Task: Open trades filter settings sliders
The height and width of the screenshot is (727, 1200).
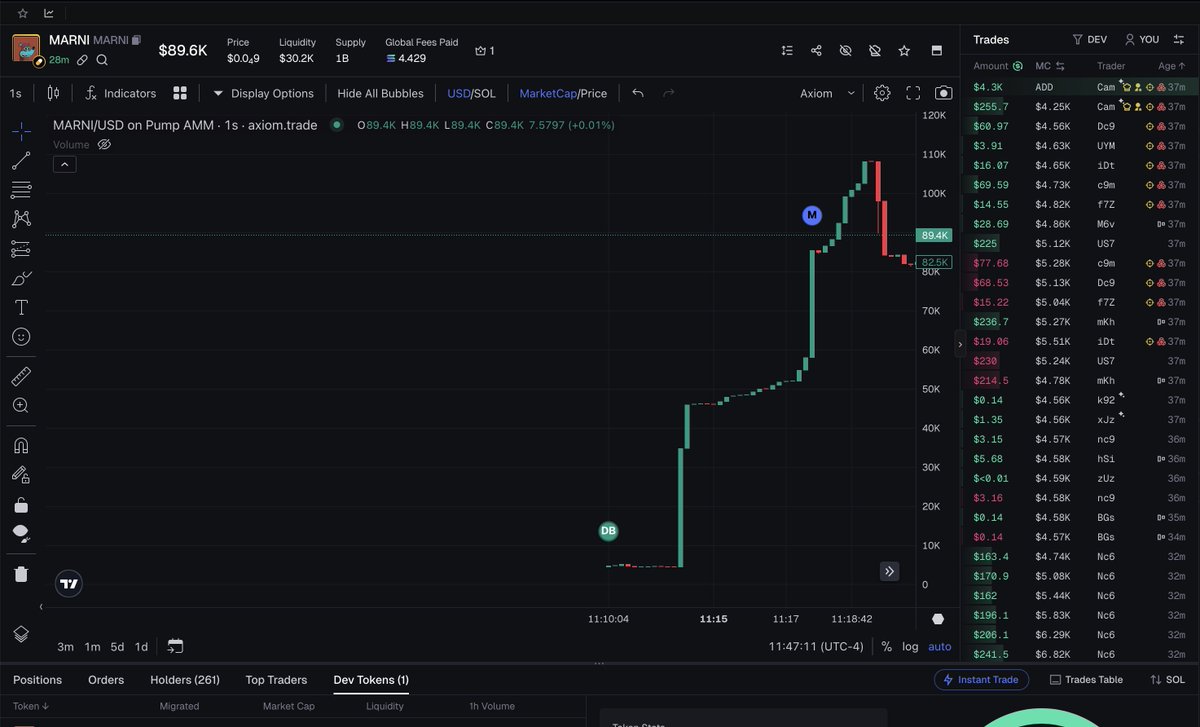Action: pyautogui.click(x=1178, y=40)
